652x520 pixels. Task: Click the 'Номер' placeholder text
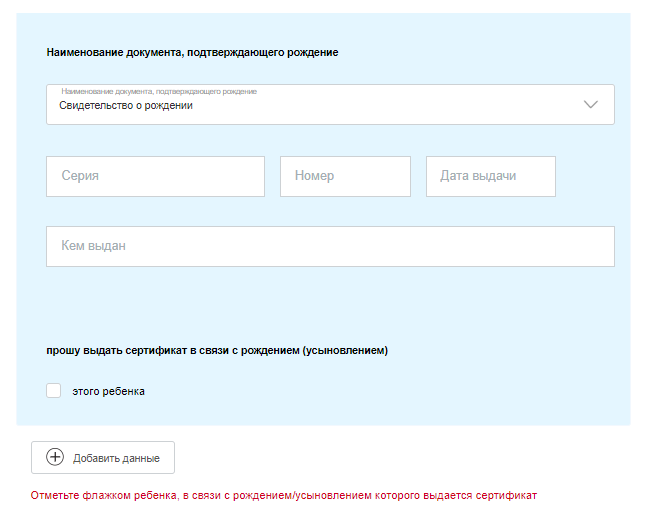coord(314,176)
